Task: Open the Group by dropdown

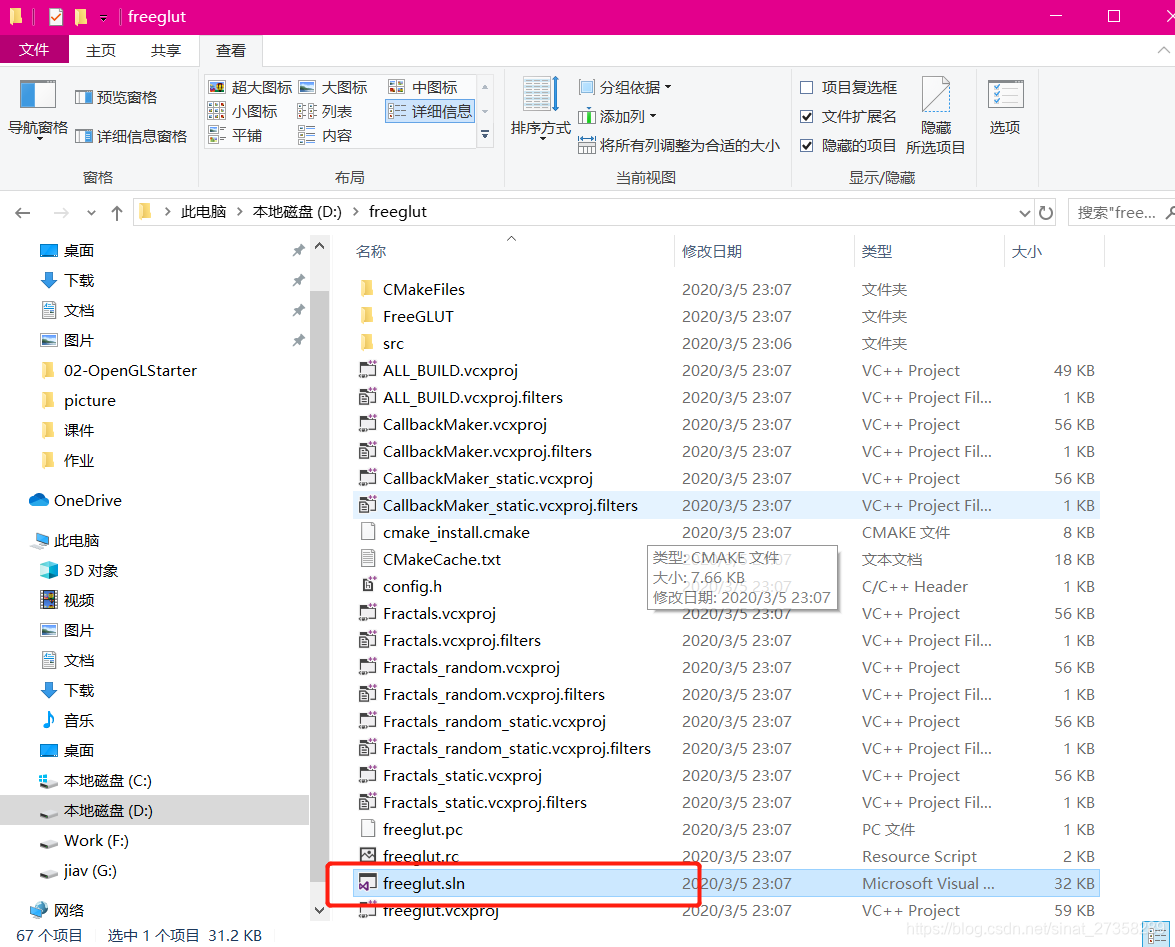Action: click(625, 88)
